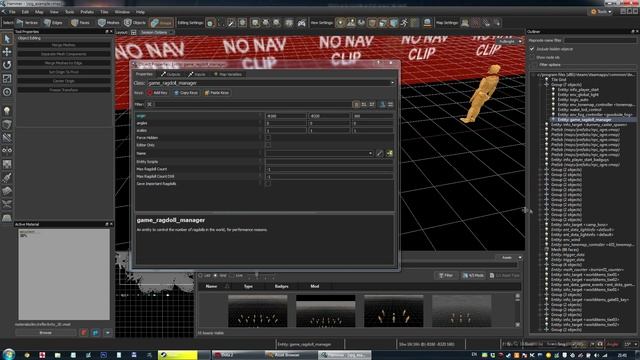Click the red icon next to Browse button
640x360 pixels.
point(84,333)
